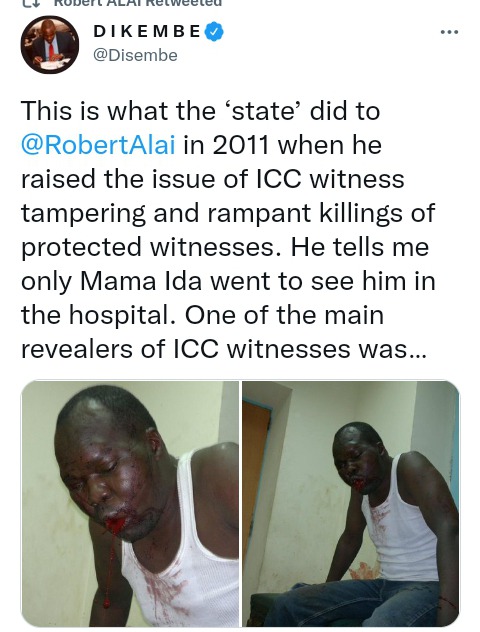
Task: Expand the truncated tweet via trailing ellipsis
Action: pyautogui.click(x=417, y=350)
